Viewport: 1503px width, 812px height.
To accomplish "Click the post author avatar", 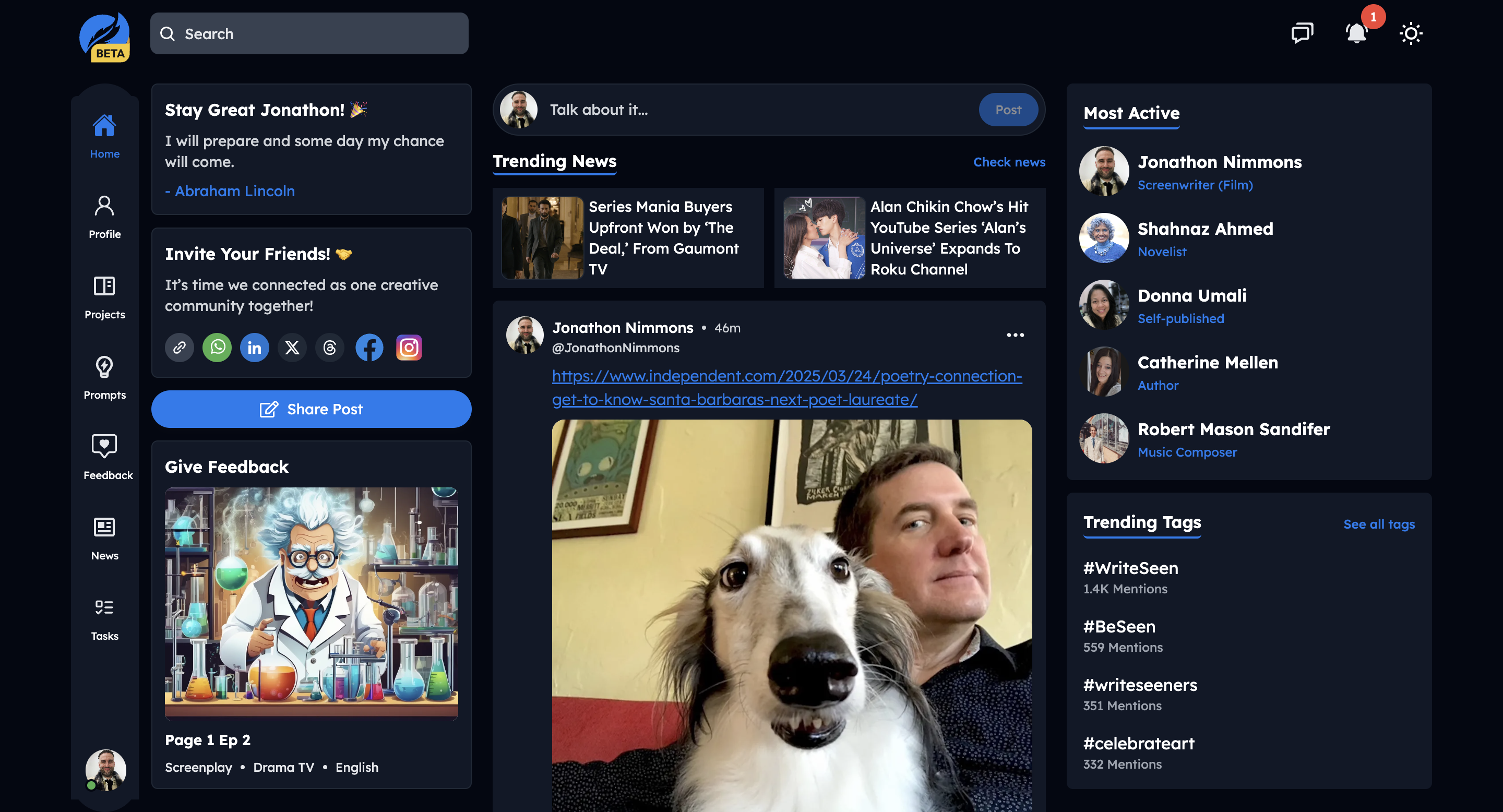I will click(x=524, y=335).
